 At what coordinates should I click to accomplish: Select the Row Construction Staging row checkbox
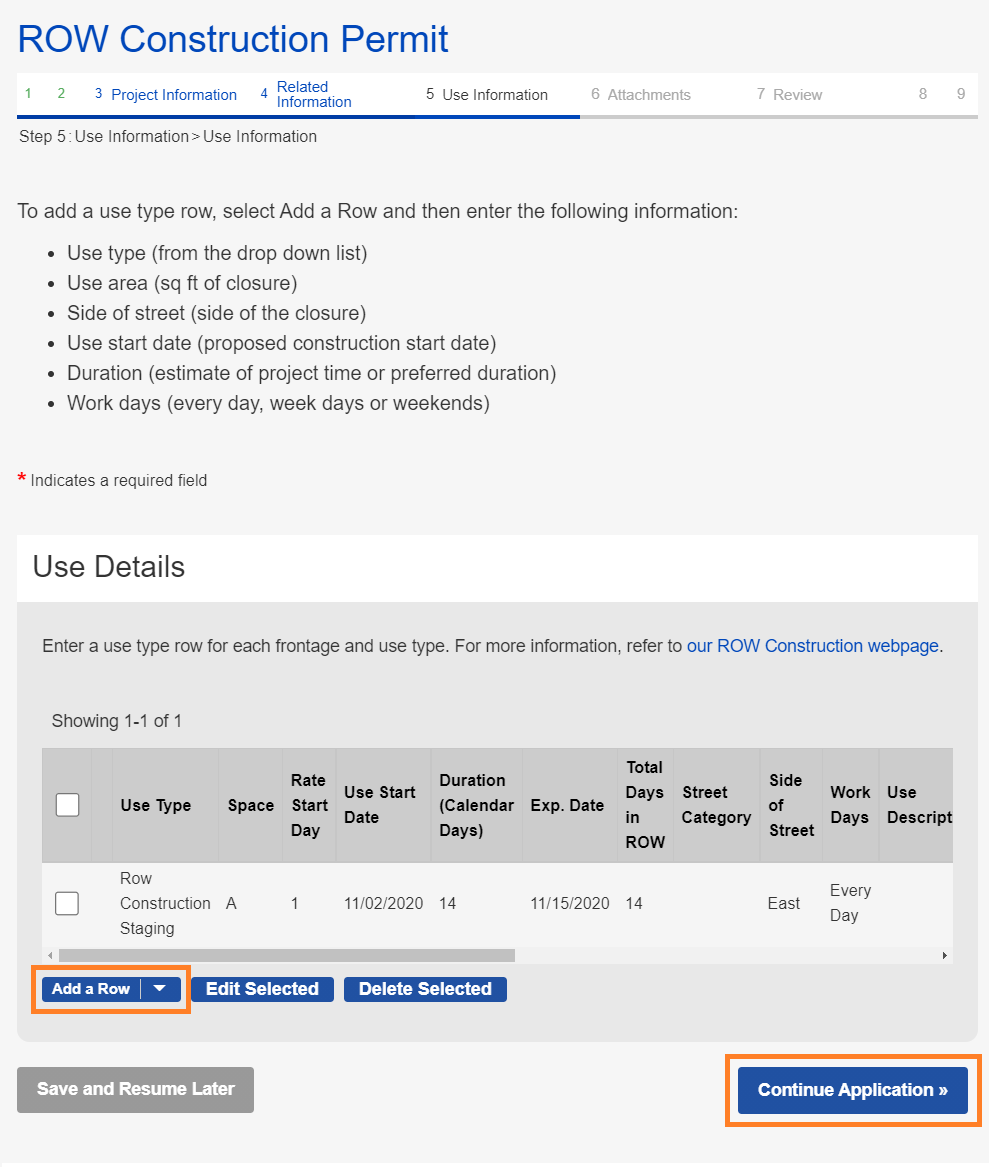pyautogui.click(x=67, y=903)
